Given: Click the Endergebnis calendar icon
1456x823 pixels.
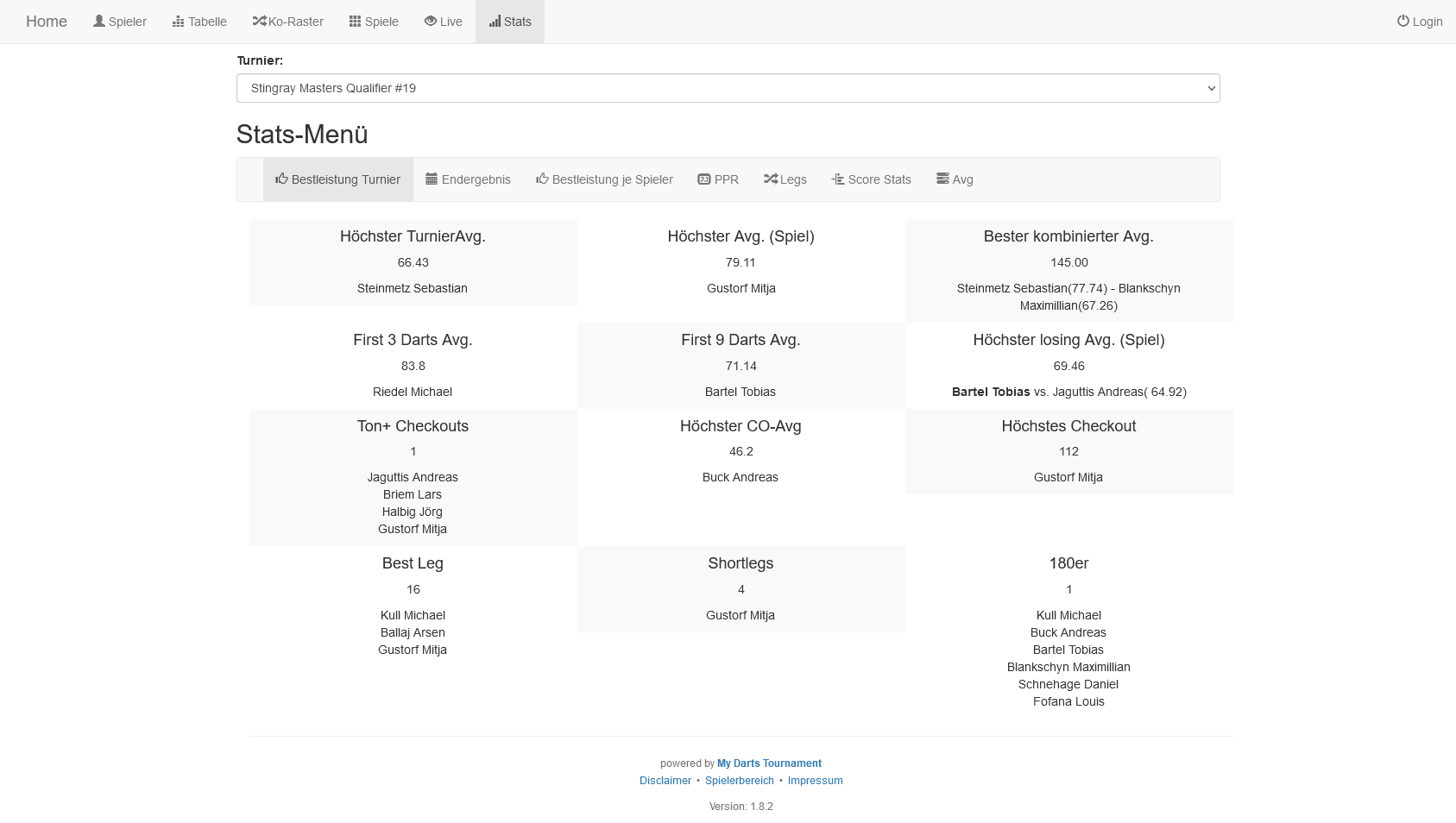Looking at the screenshot, I should (432, 179).
